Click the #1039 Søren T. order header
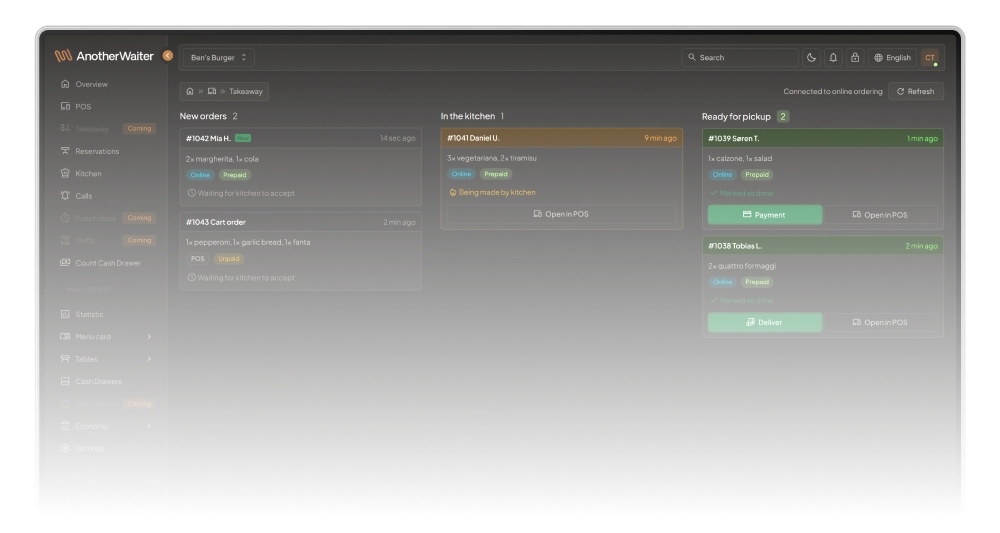This screenshot has width=1000, height=533. (x=823, y=138)
